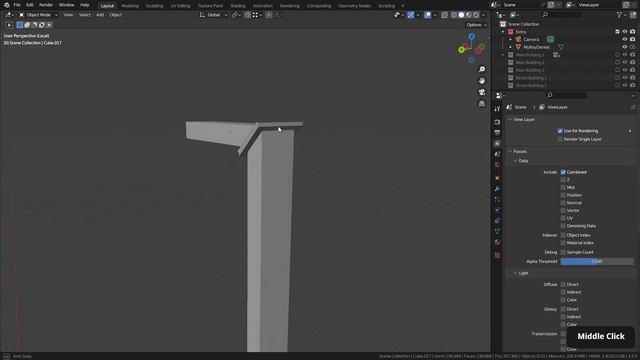Click the Alpha Threshold slider
Screen dimensions: 640x360
pyautogui.click(x=597, y=261)
